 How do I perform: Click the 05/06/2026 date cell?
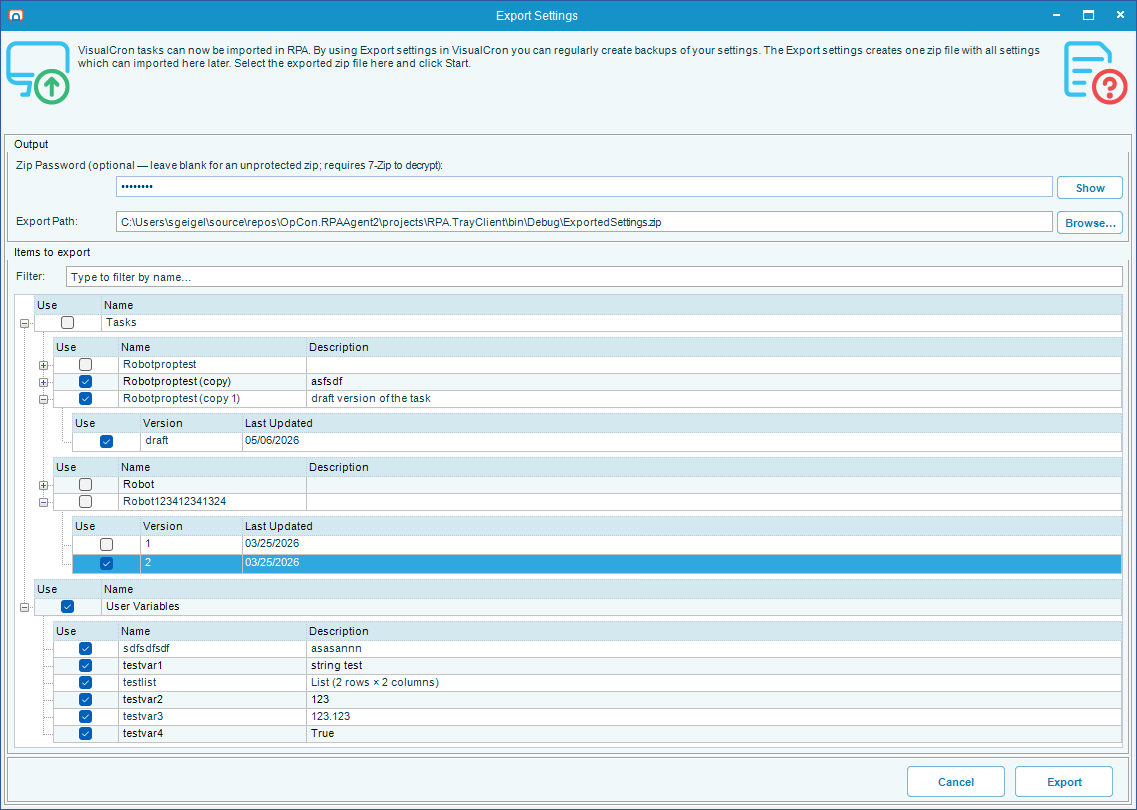click(682, 441)
